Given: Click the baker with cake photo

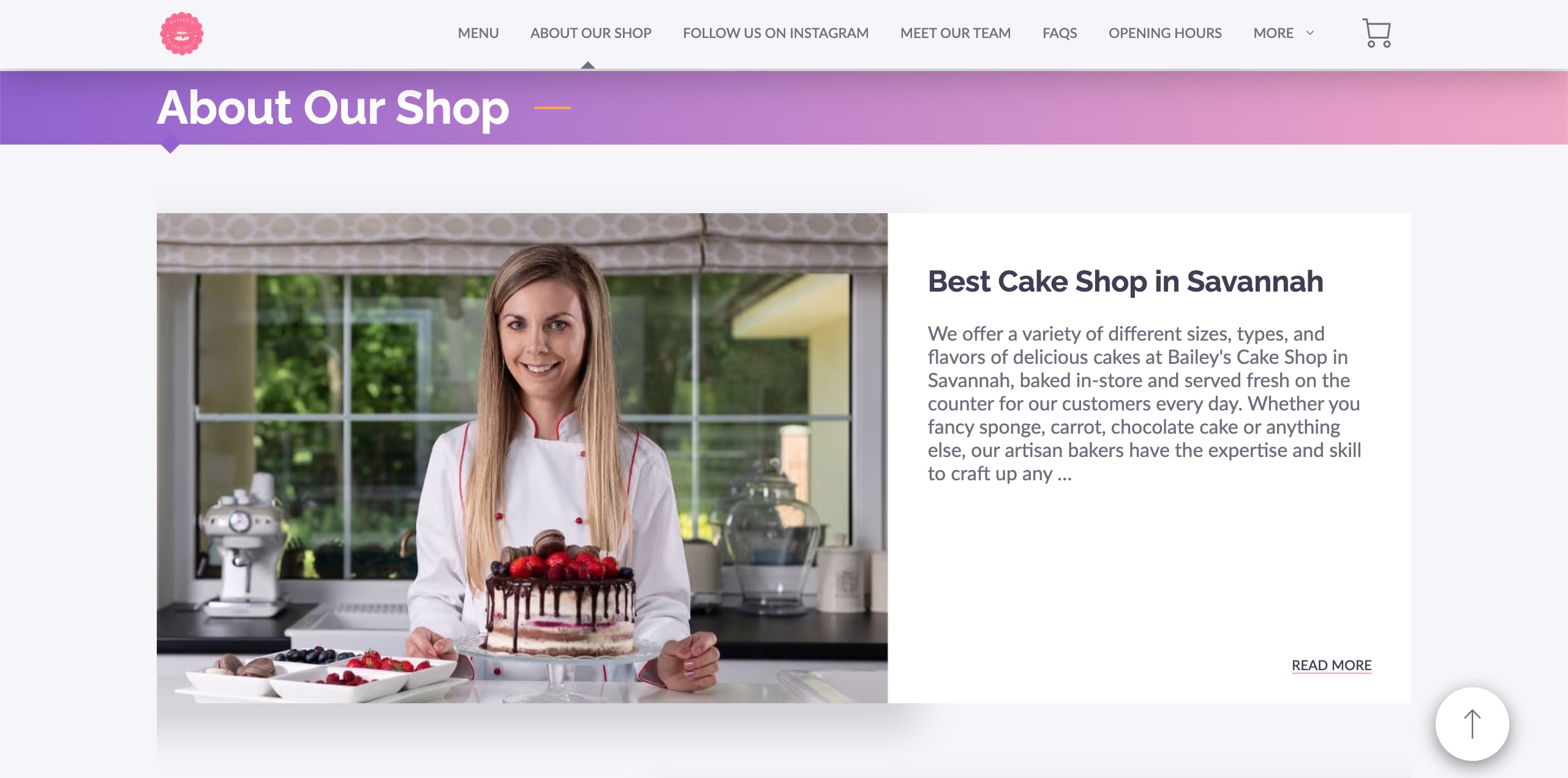Looking at the screenshot, I should pos(522,458).
